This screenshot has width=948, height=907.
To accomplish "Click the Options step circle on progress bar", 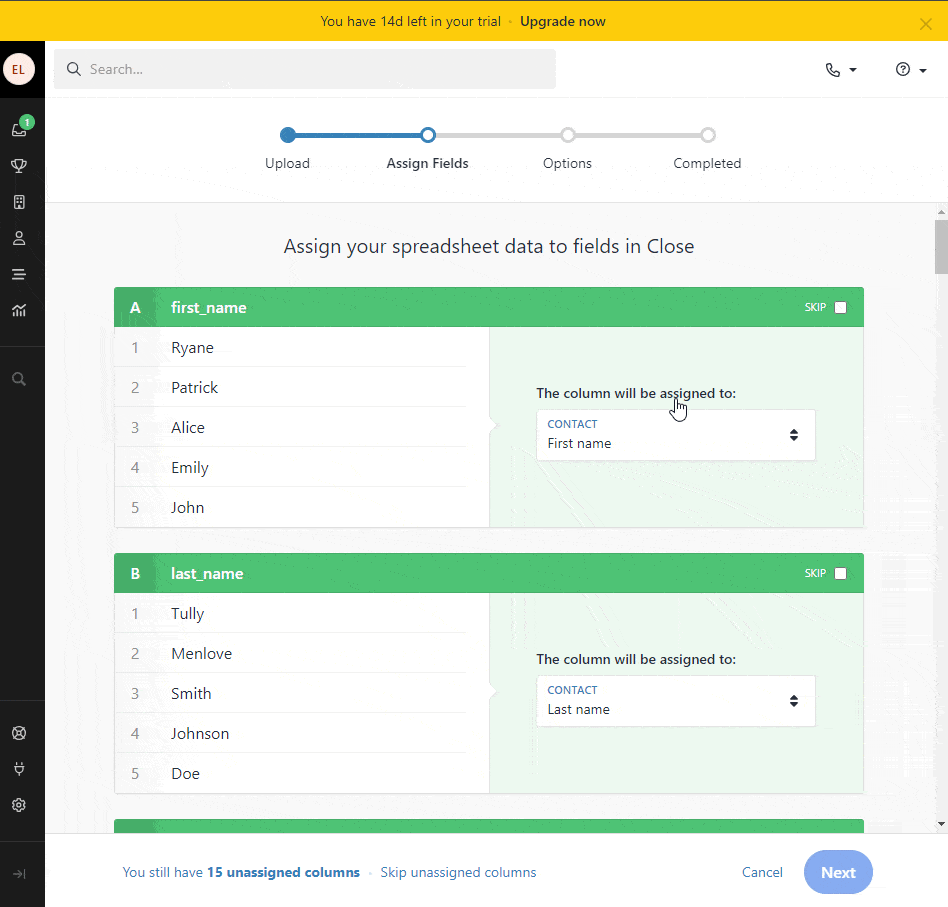I will point(568,135).
